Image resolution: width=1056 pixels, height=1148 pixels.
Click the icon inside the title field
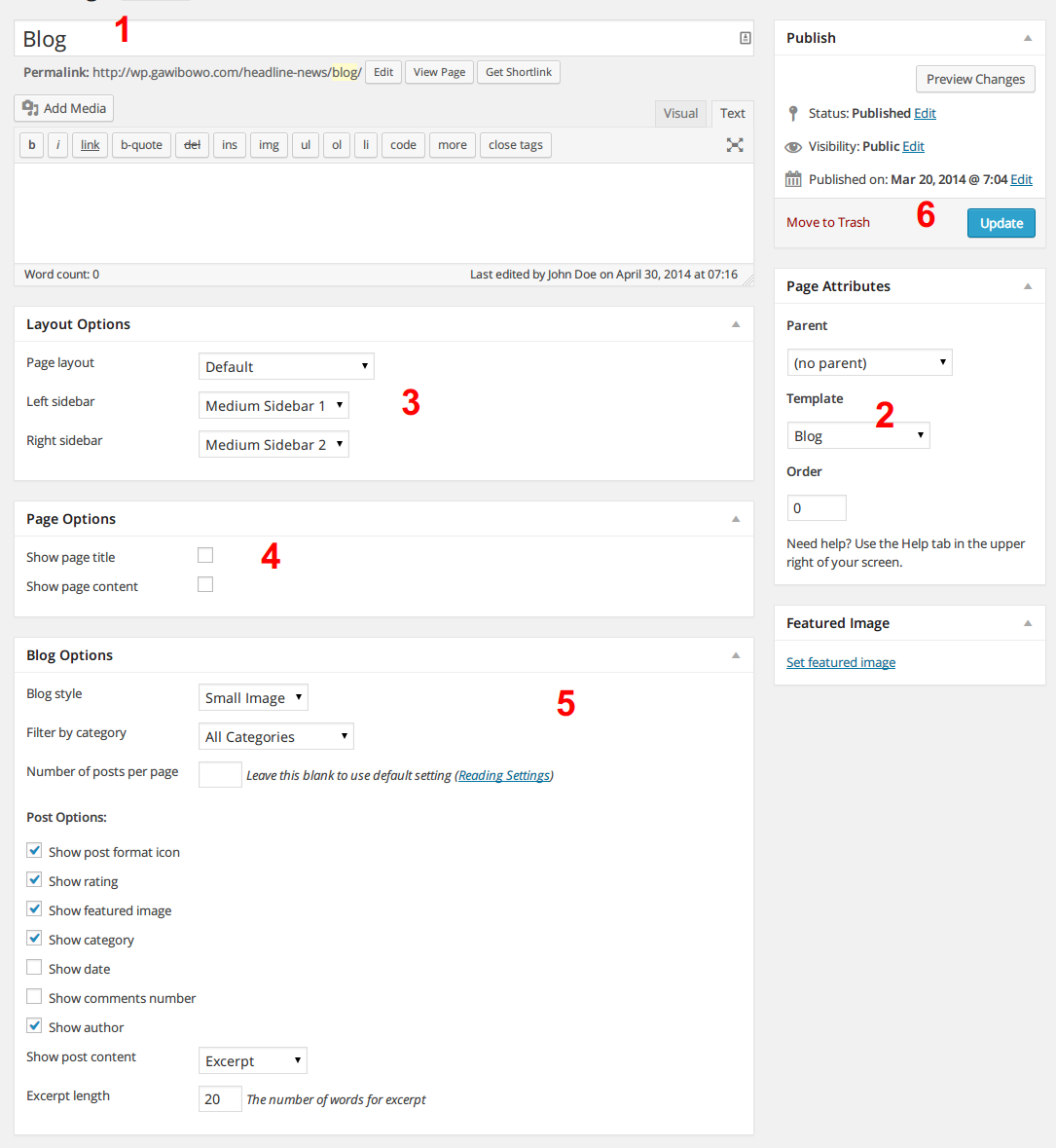point(745,39)
